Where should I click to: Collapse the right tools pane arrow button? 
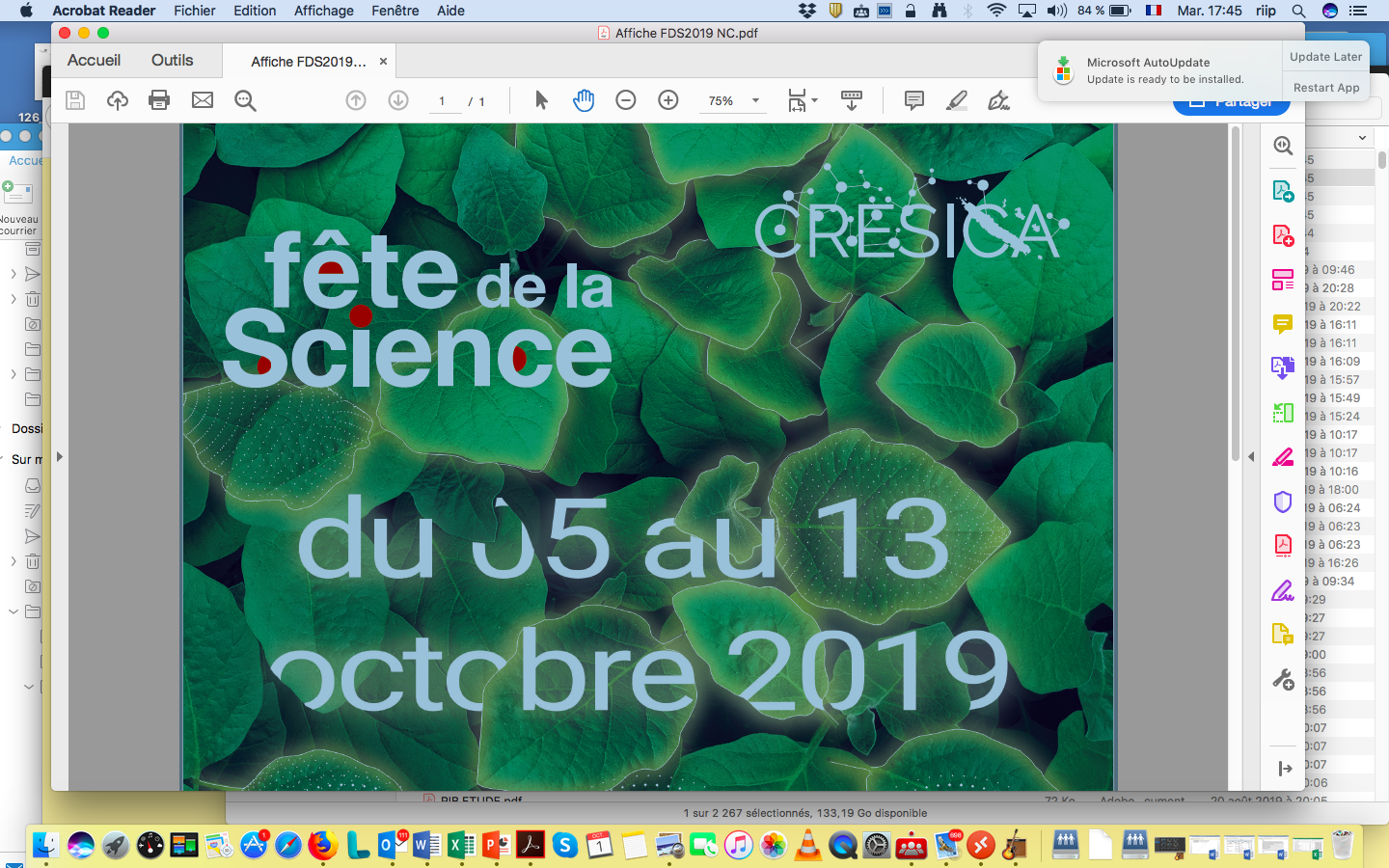click(1285, 769)
